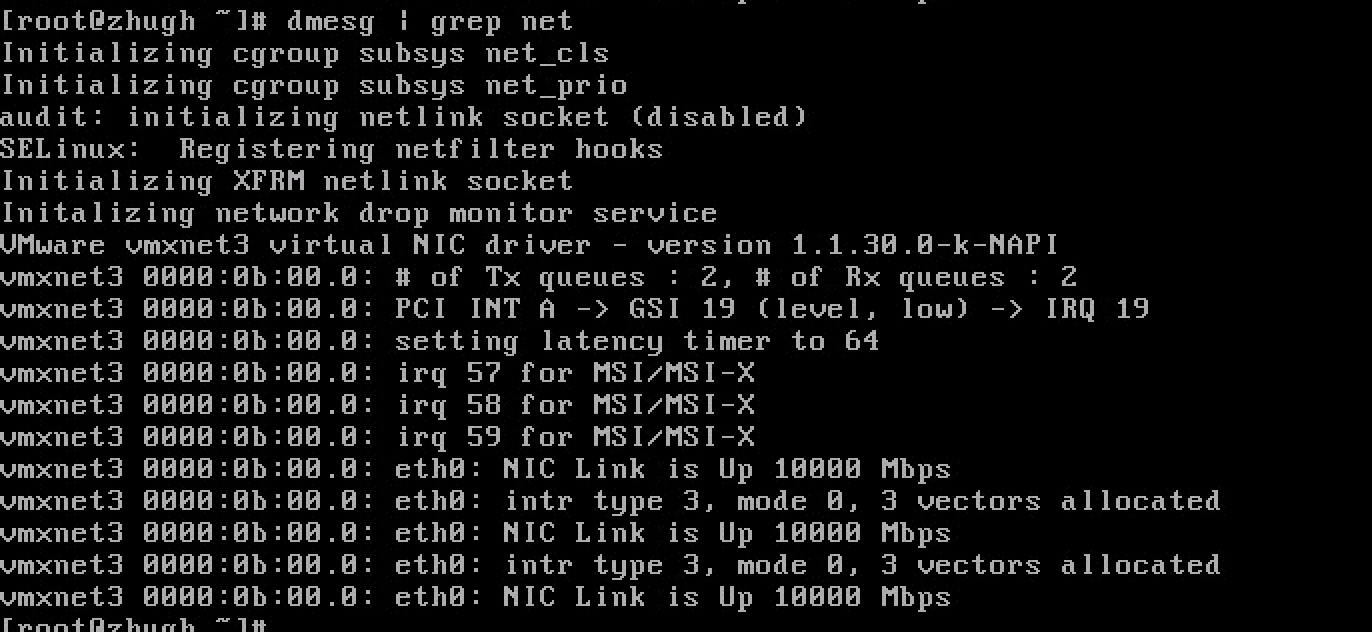Click 'Initializing cgroup subsys net_prio' line
This screenshot has height=632, width=1372.
tap(314, 85)
